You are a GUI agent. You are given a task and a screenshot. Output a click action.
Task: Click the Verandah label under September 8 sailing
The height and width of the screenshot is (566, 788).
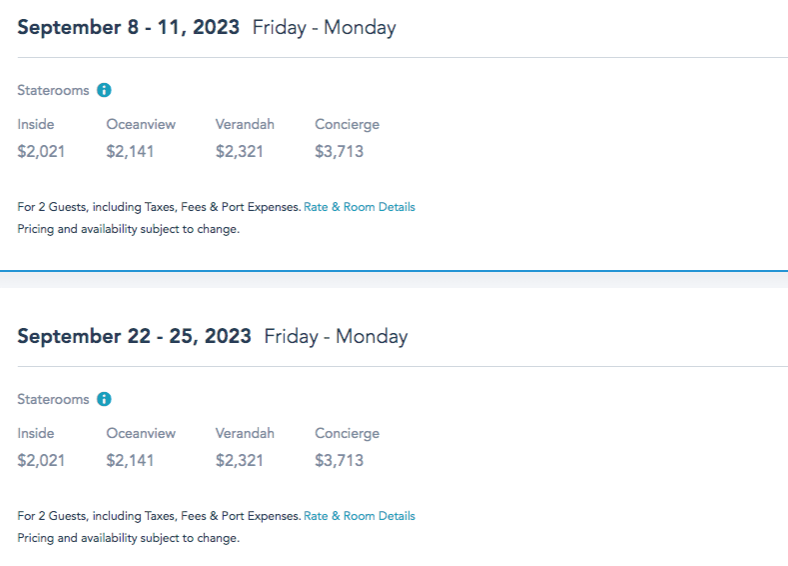pos(244,124)
